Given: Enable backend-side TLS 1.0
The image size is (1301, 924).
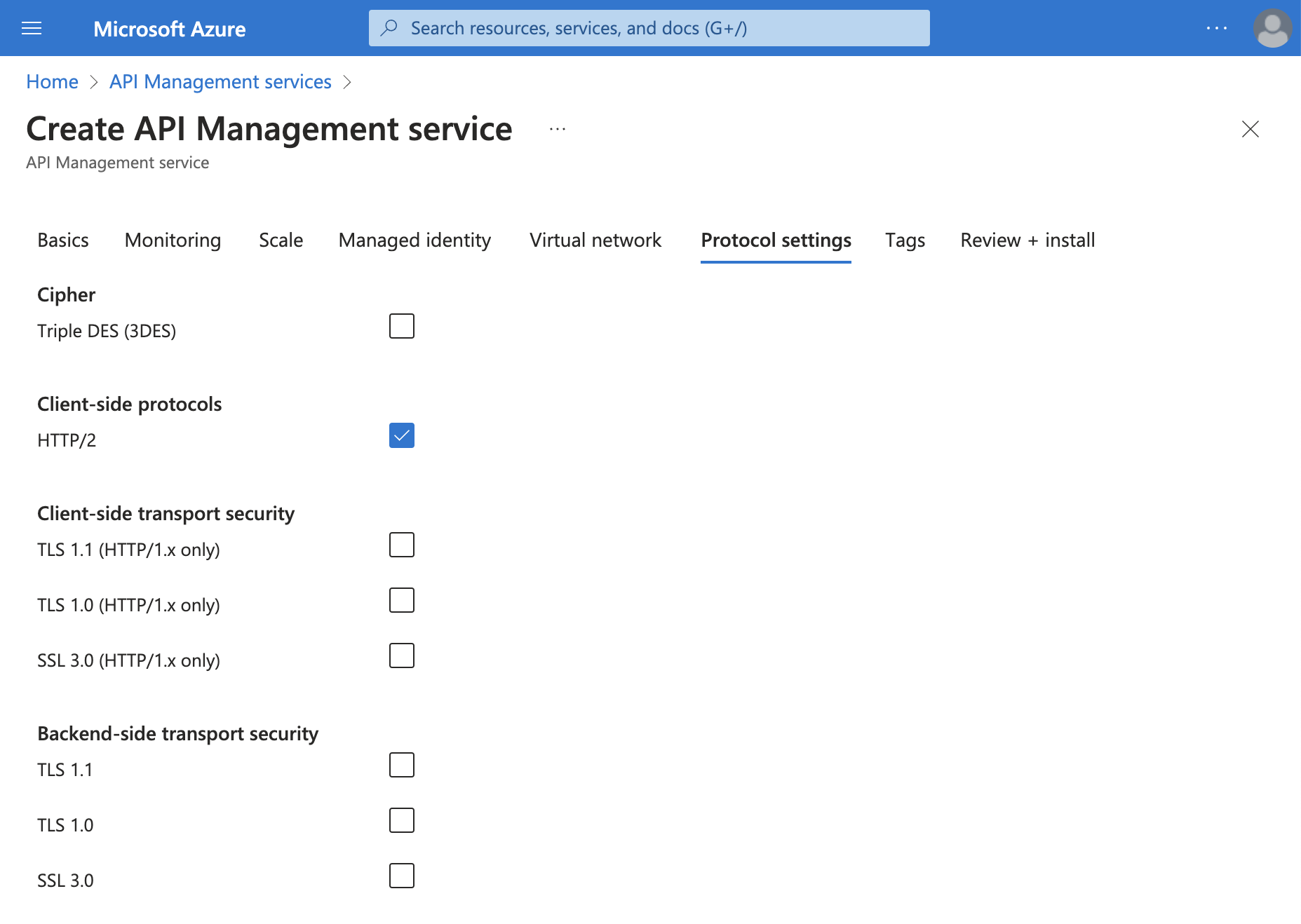Looking at the screenshot, I should [x=401, y=820].
